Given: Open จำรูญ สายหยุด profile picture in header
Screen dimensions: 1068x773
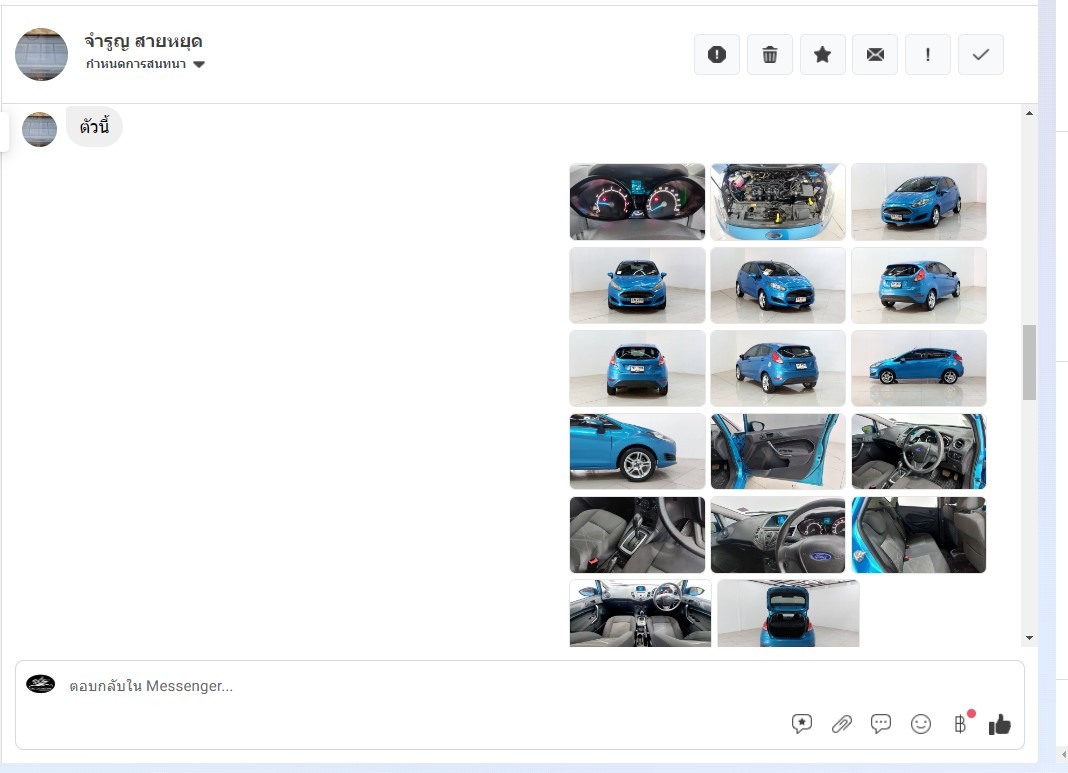Looking at the screenshot, I should tap(42, 54).
